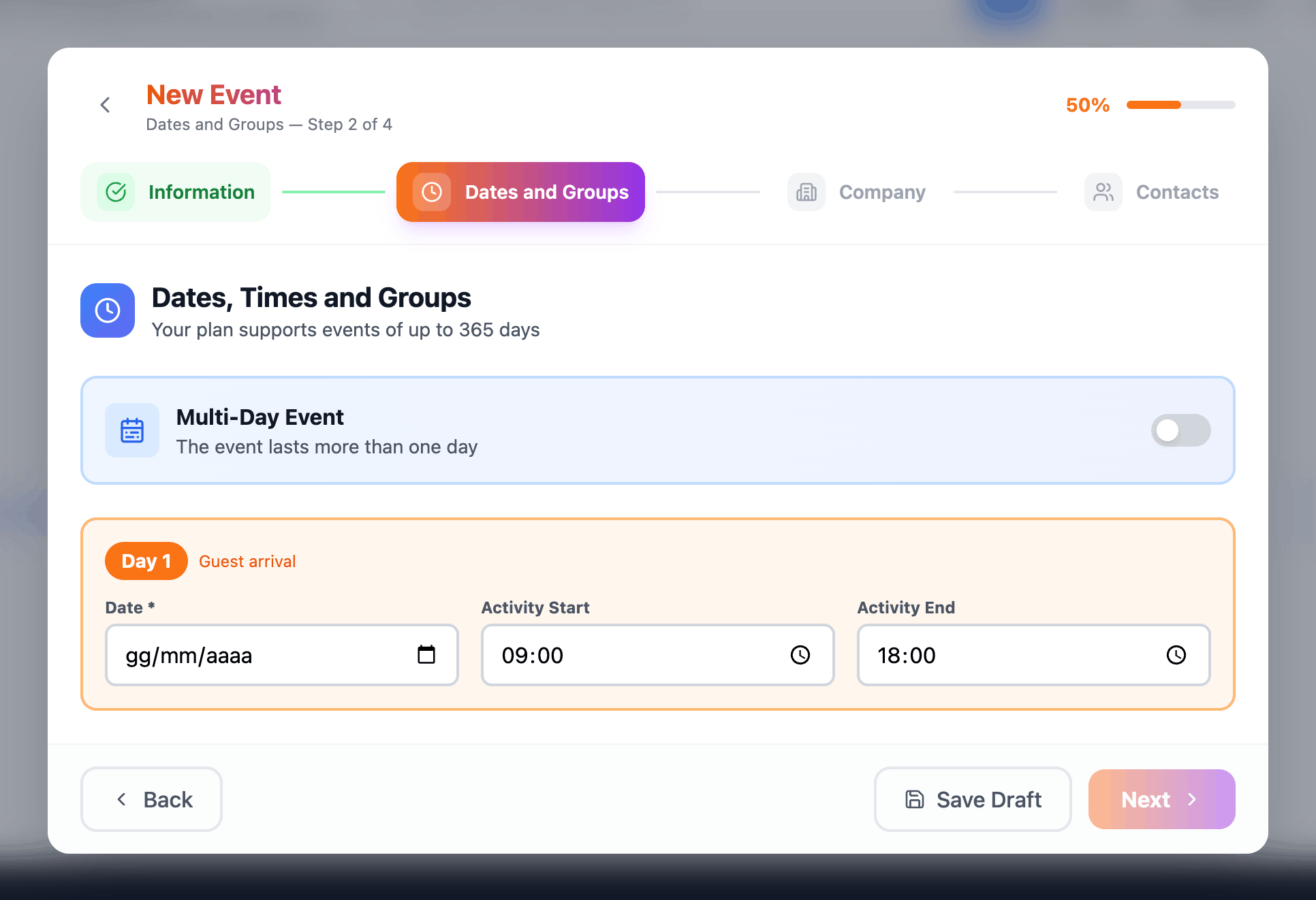Click the Guest arrival label
The height and width of the screenshot is (900, 1316).
point(247,562)
